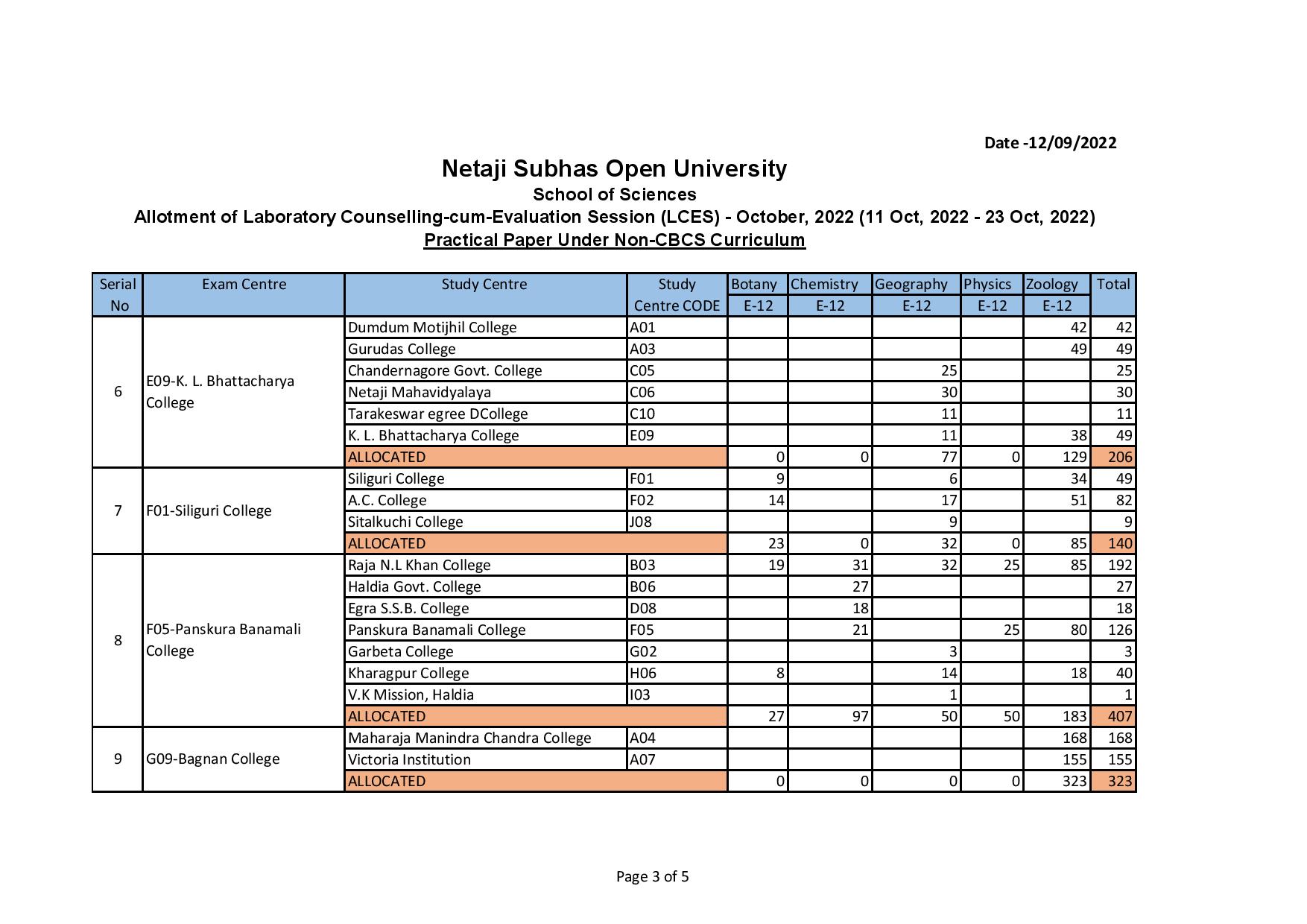Image resolution: width=1307 pixels, height=924 pixels.
Task: Click the Netaji Subhas Open University title
Action: (614, 168)
